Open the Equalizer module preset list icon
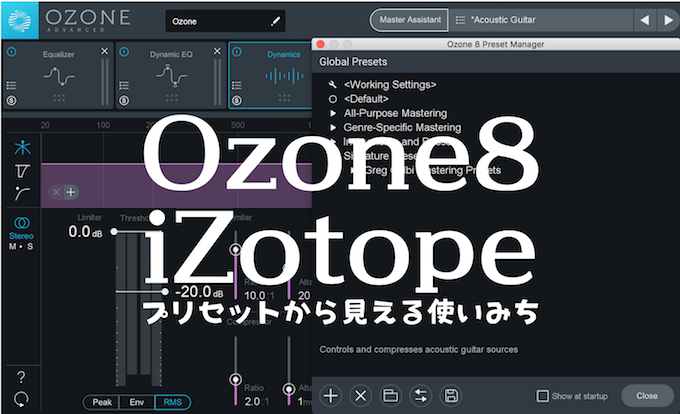Image resolution: width=680 pixels, height=414 pixels. coord(12,85)
